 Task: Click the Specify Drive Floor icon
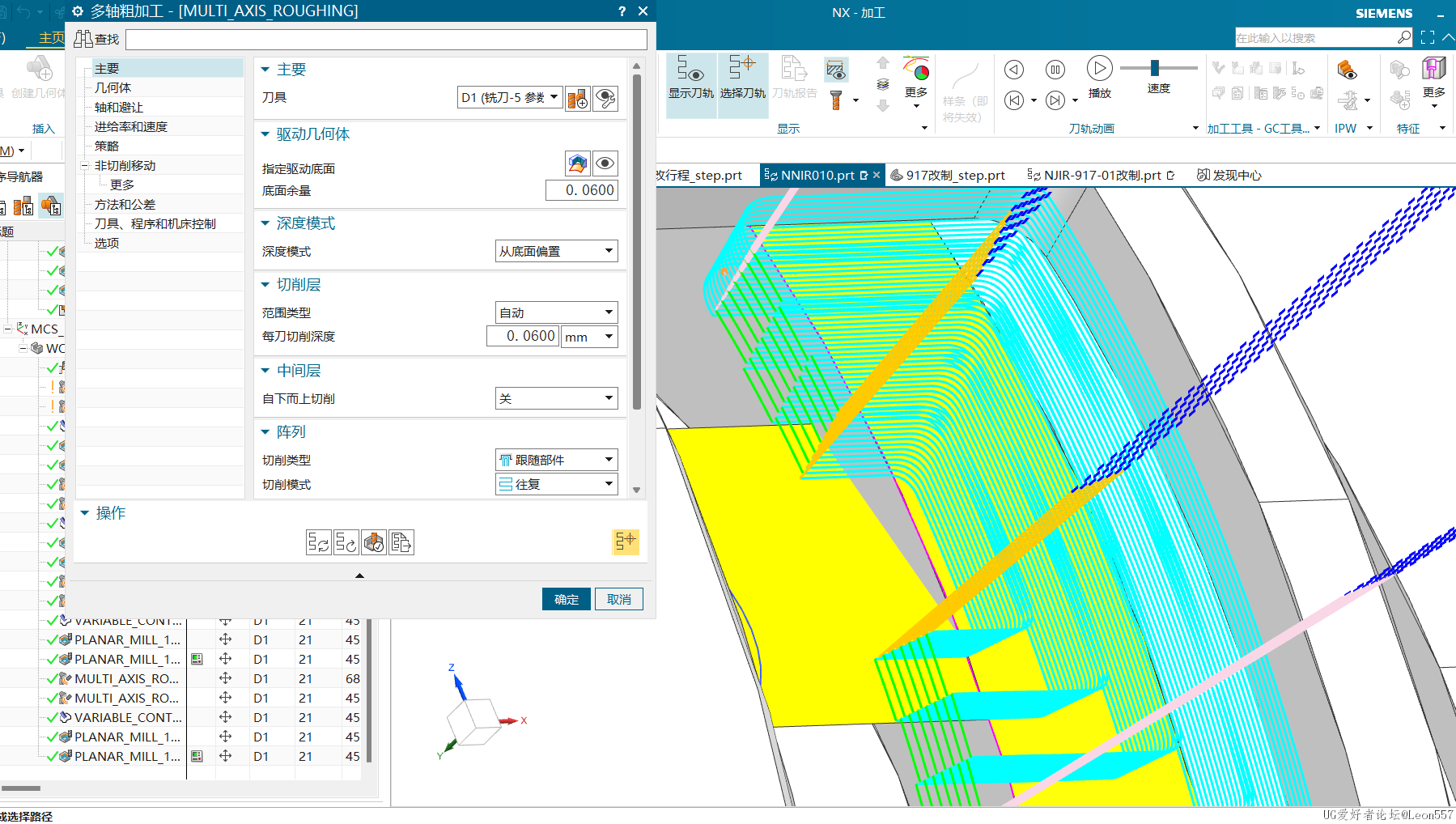(578, 164)
